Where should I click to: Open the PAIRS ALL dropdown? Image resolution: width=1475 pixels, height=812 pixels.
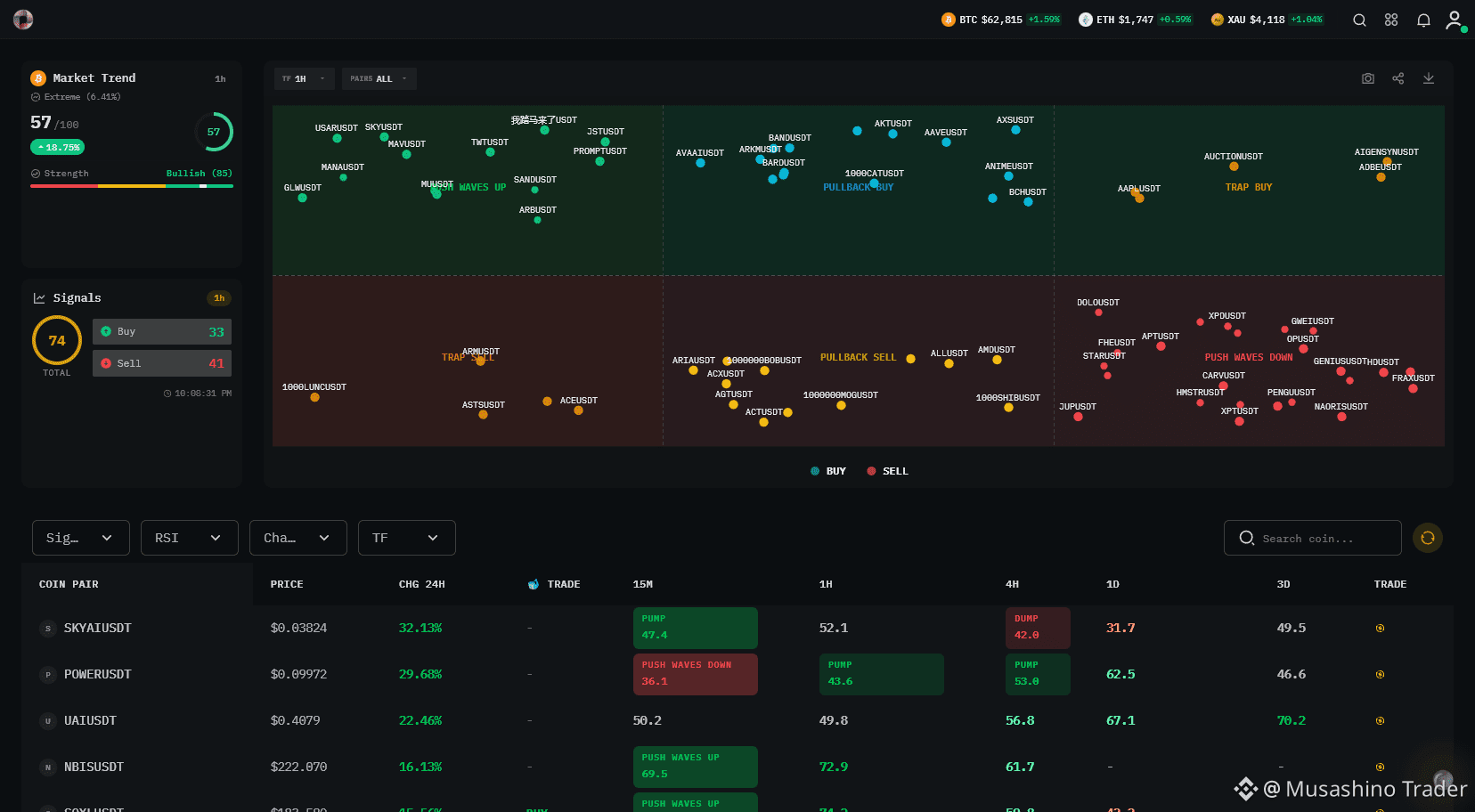[x=379, y=78]
